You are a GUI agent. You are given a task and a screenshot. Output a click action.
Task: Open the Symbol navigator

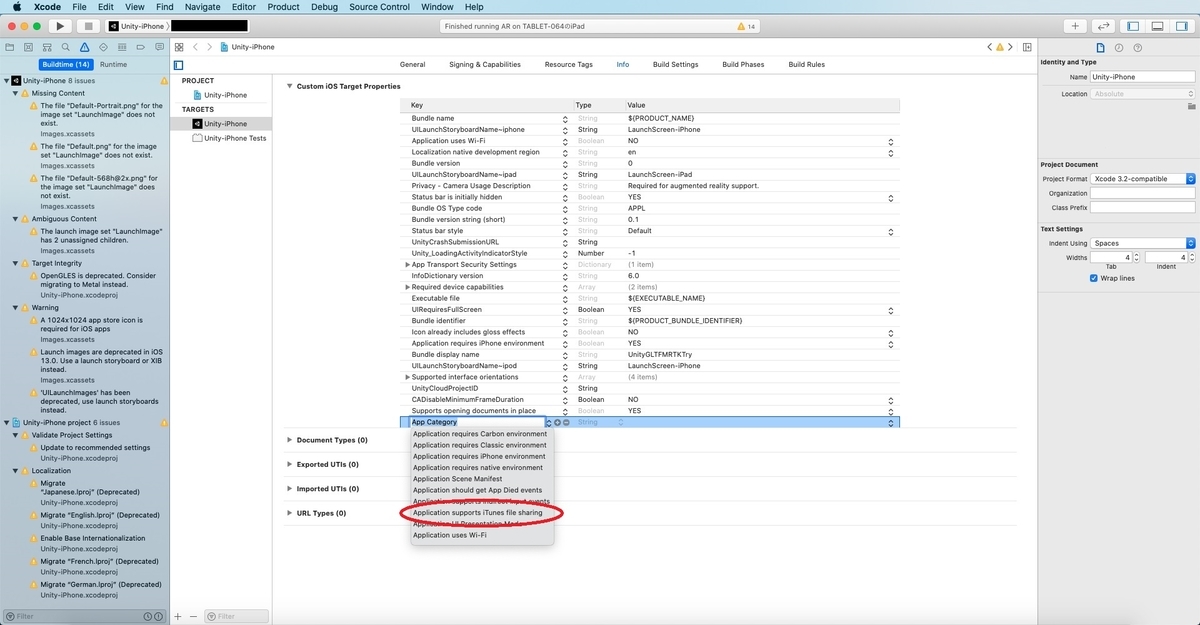click(x=46, y=47)
